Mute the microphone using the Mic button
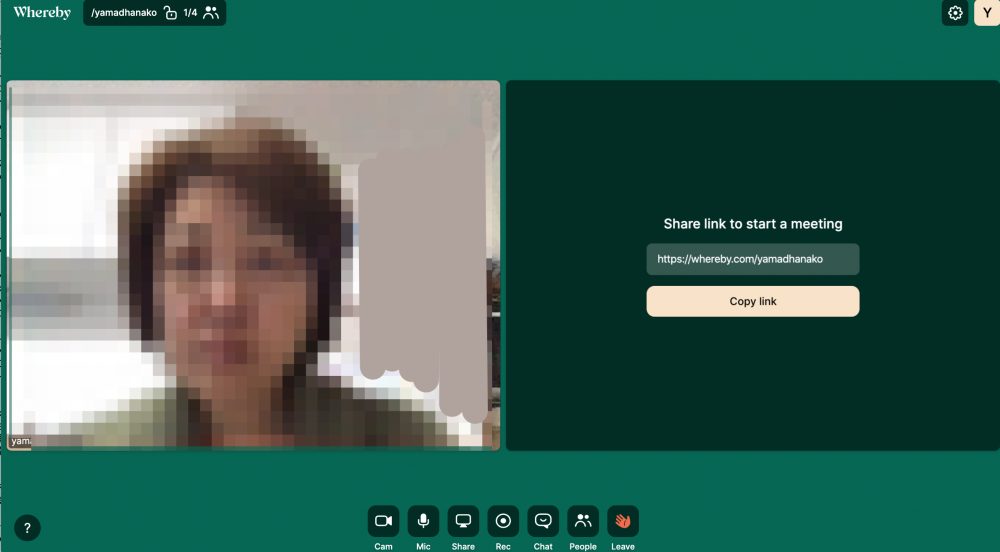This screenshot has width=1000, height=552. coord(423,521)
